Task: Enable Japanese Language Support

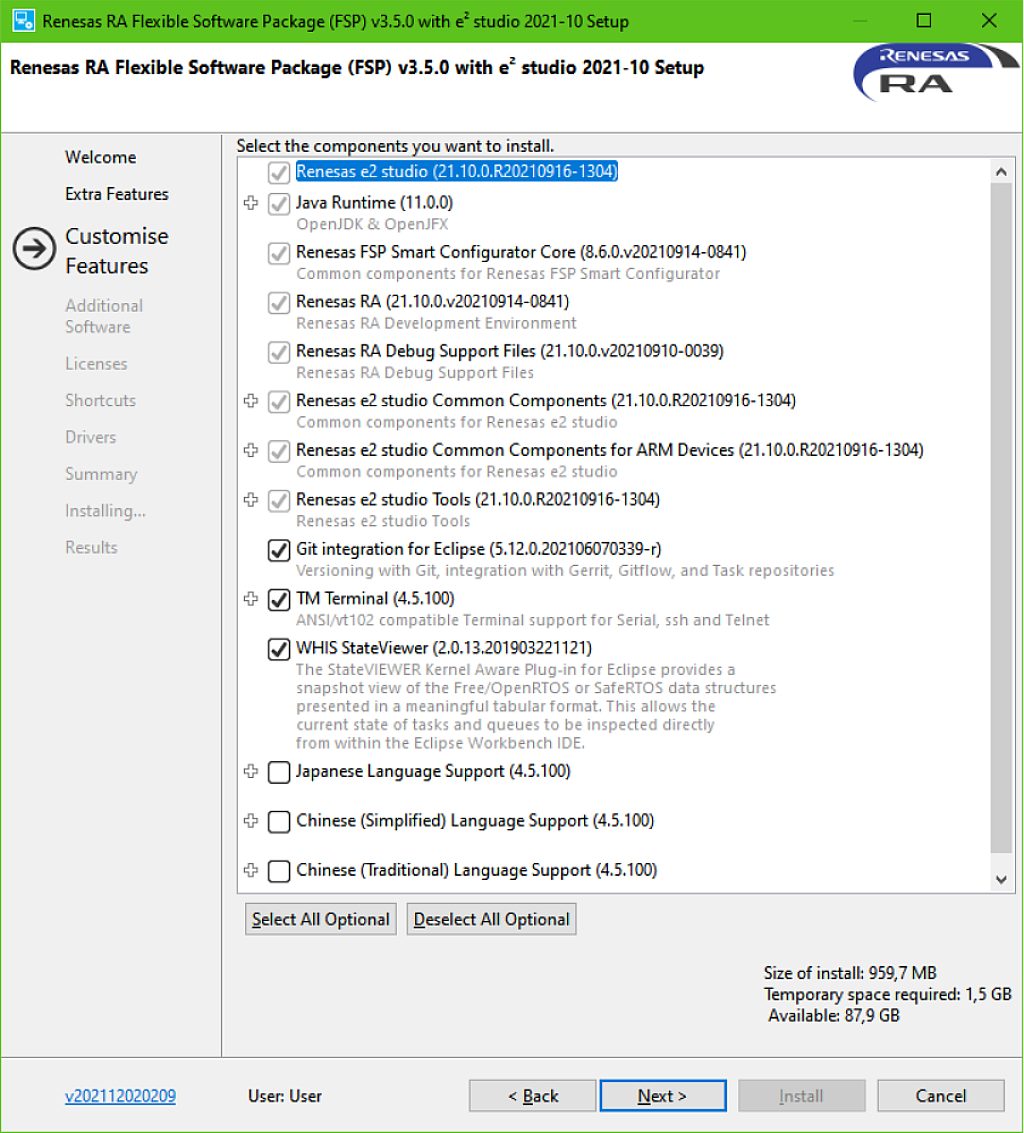Action: (278, 772)
